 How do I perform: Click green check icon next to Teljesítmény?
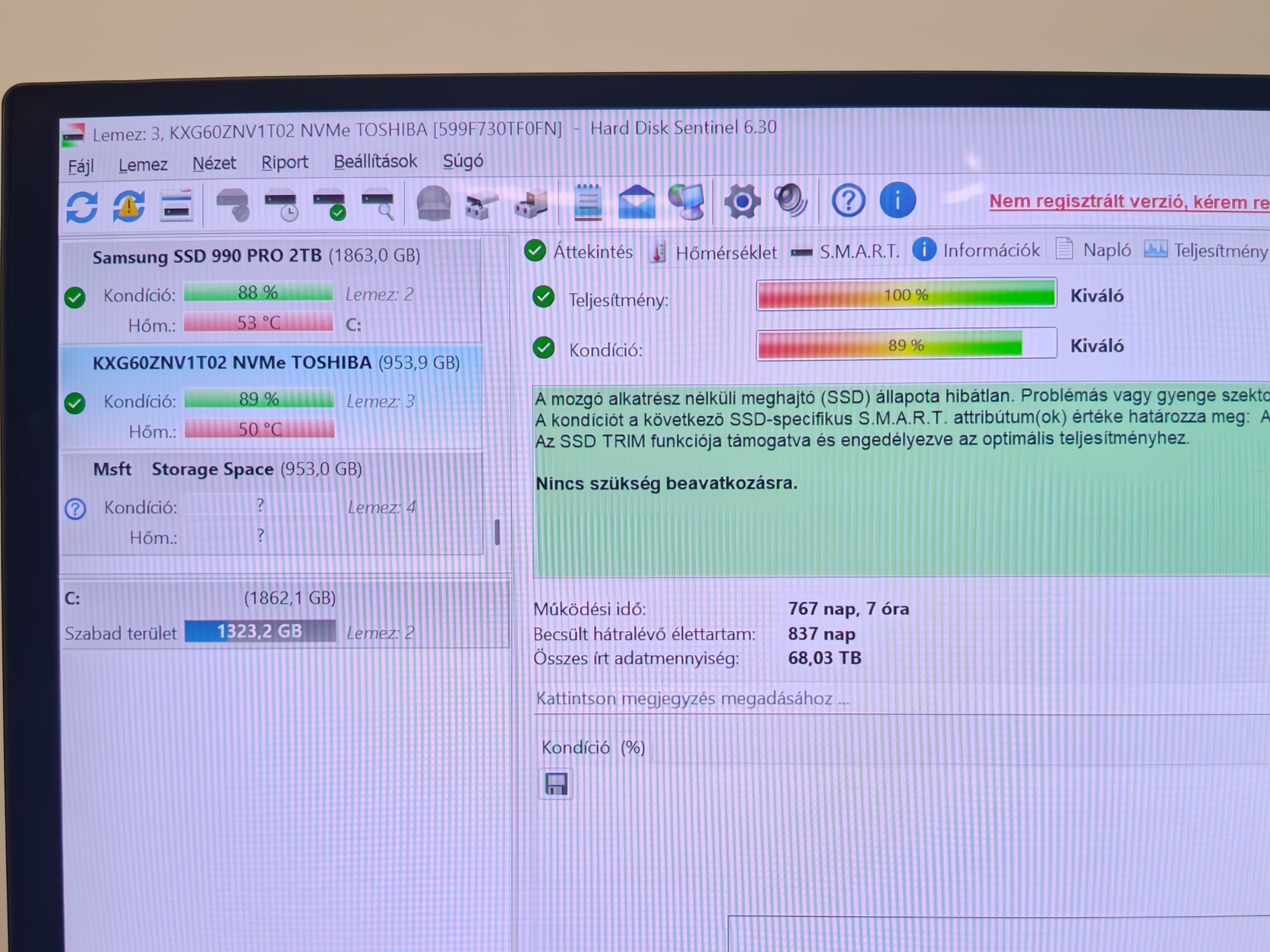[x=544, y=297]
